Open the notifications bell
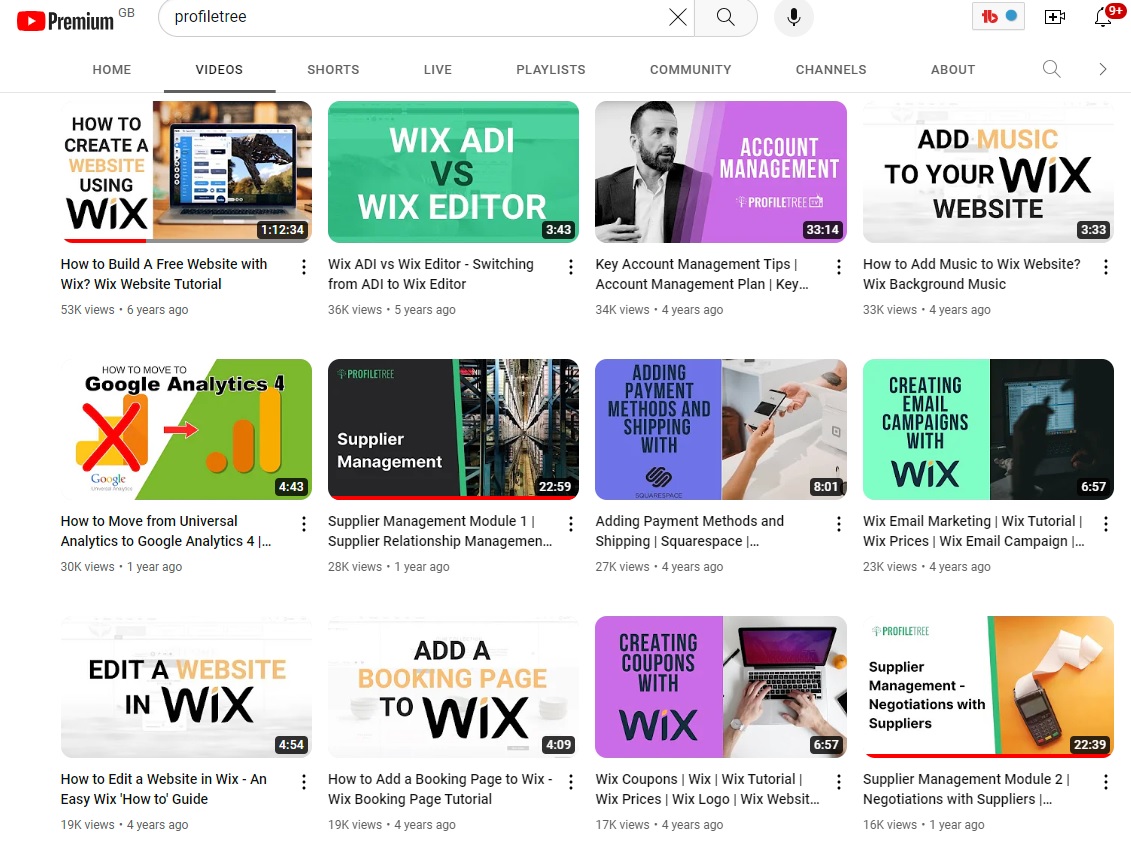 click(1104, 16)
